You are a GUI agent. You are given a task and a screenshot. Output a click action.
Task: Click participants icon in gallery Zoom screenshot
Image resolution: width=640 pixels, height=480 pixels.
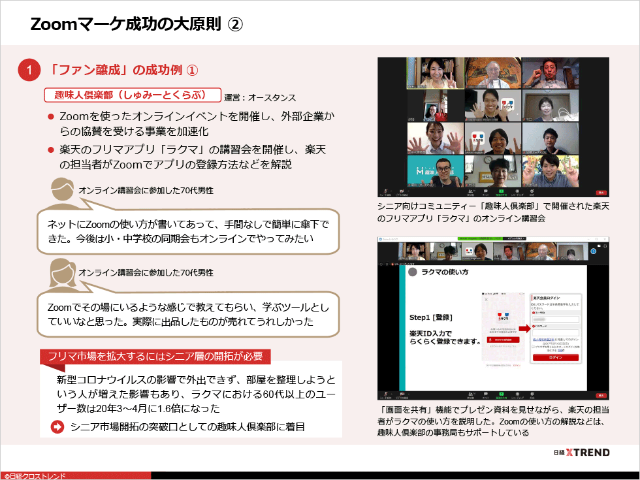(x=471, y=191)
